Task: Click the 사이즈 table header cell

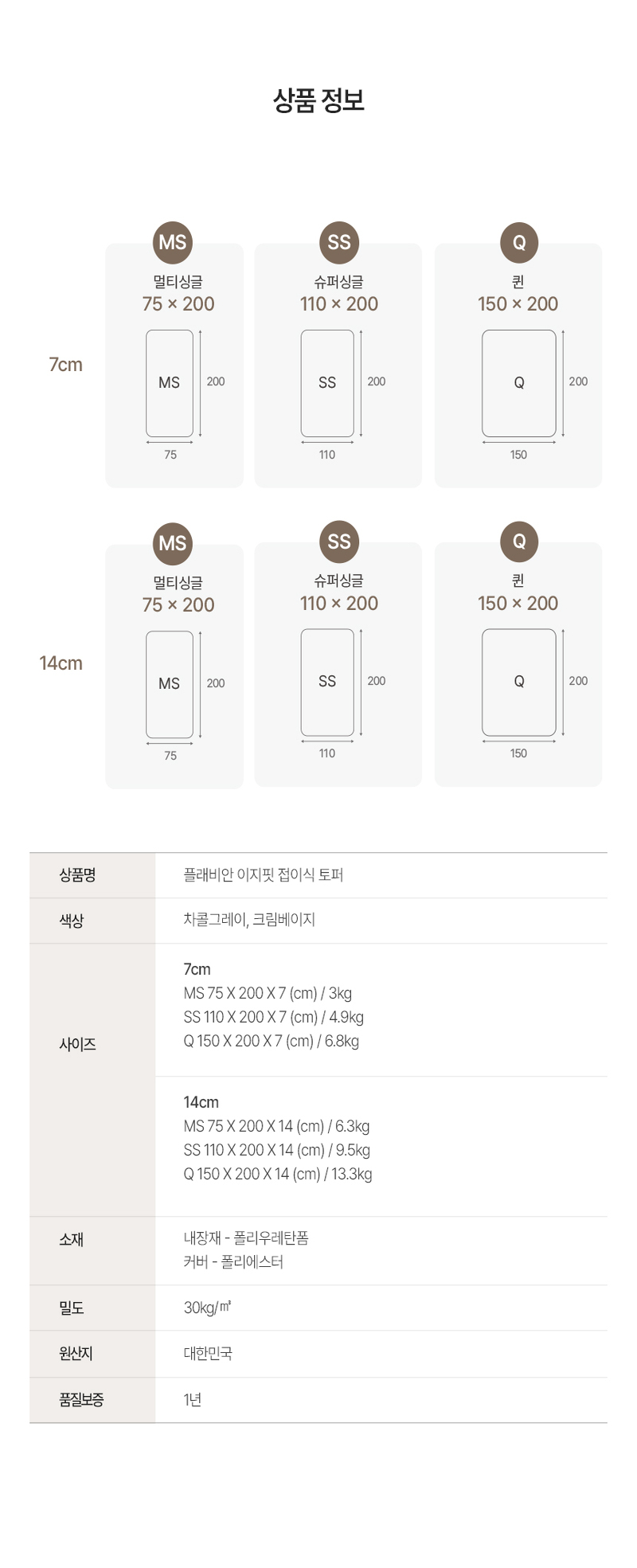Action: pyautogui.click(x=77, y=1044)
